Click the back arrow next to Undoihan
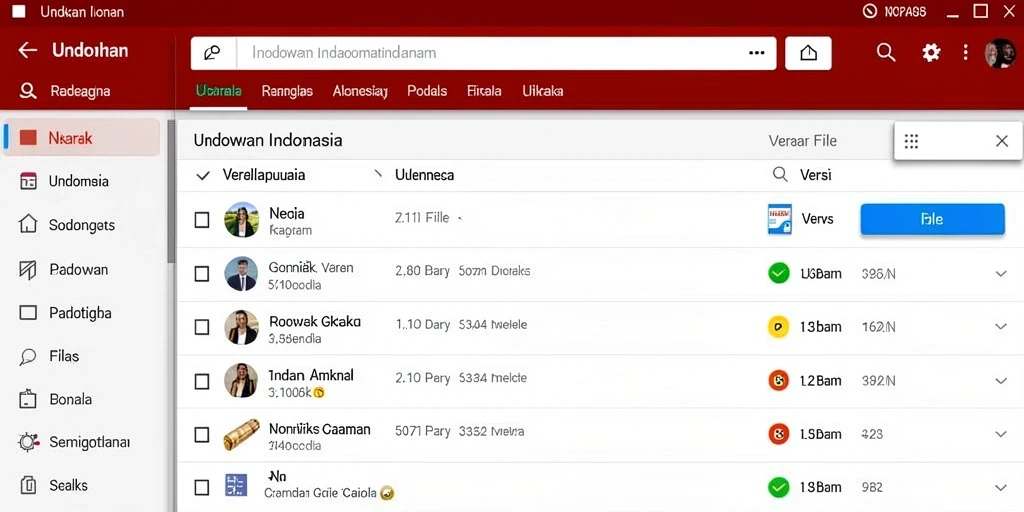Image resolution: width=1024 pixels, height=512 pixels. coord(27,50)
